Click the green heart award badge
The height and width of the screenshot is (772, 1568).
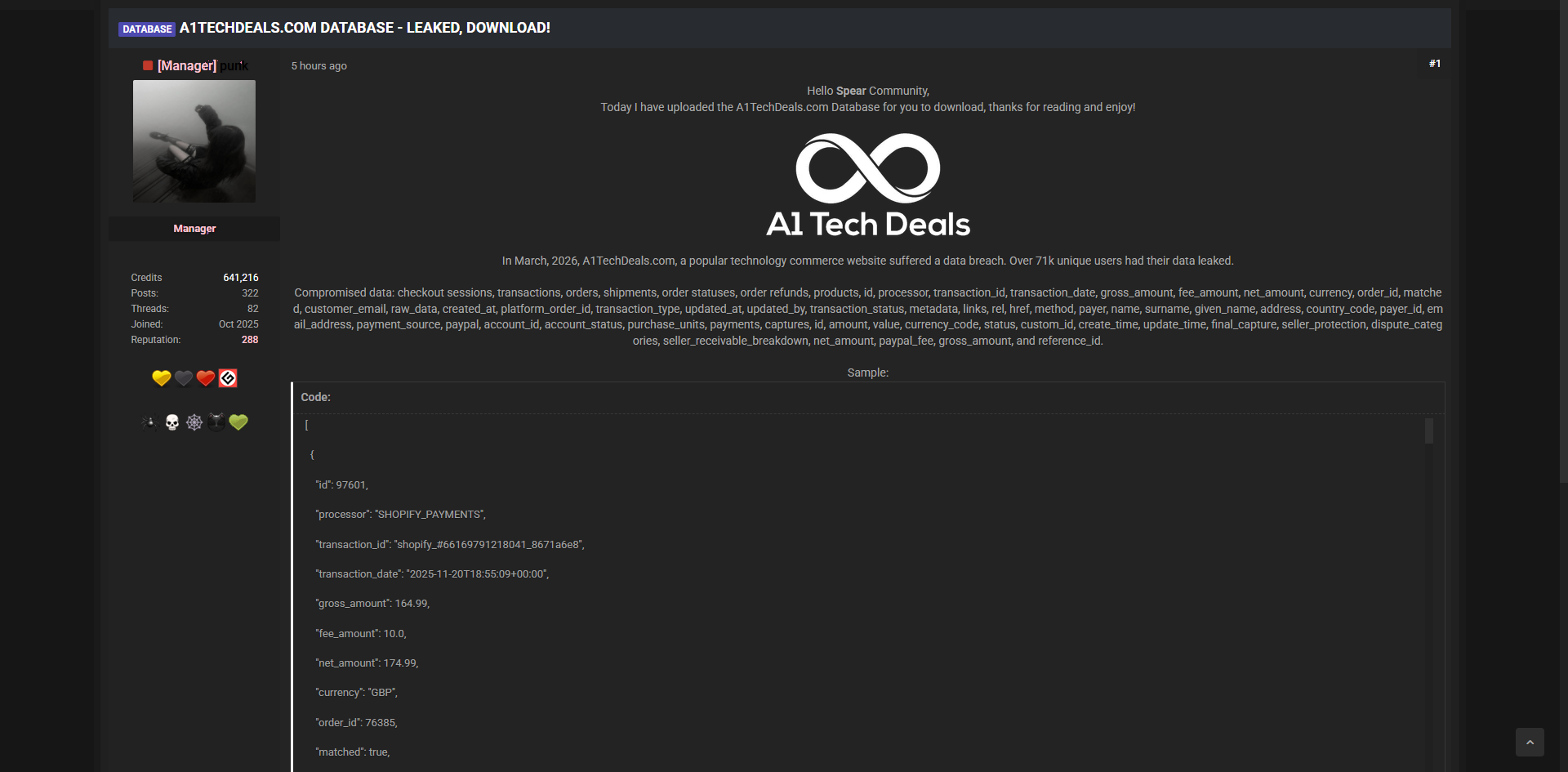coord(238,422)
